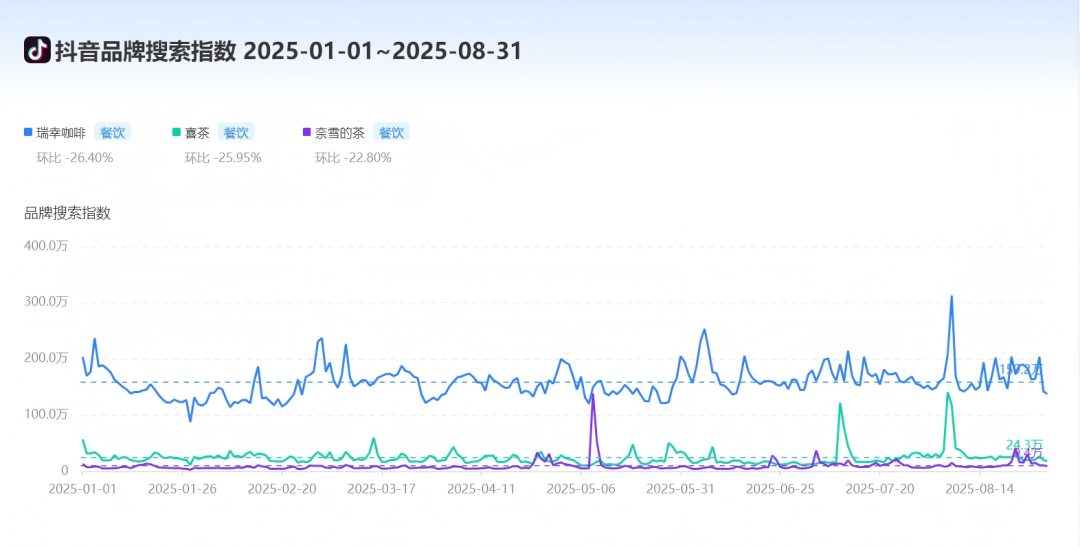The width and height of the screenshot is (1080, 547).
Task: Click the 品牌搜索指数 chart heading
Action: click(x=68, y=213)
